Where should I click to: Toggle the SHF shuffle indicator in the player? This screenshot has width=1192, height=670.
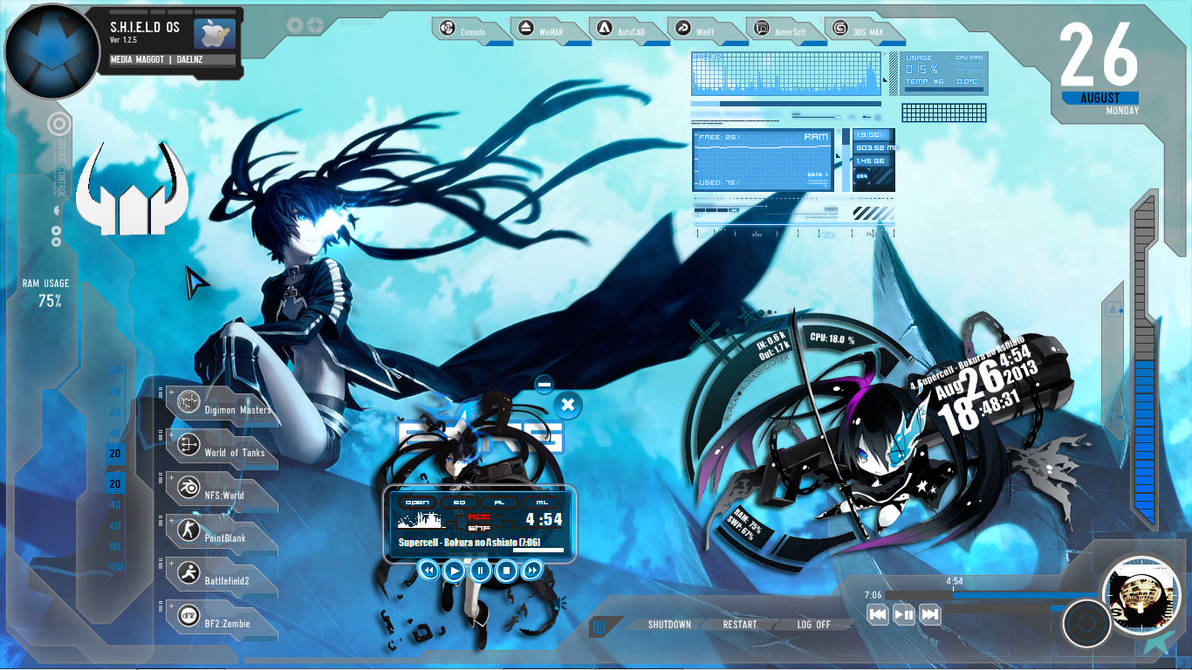[x=479, y=528]
